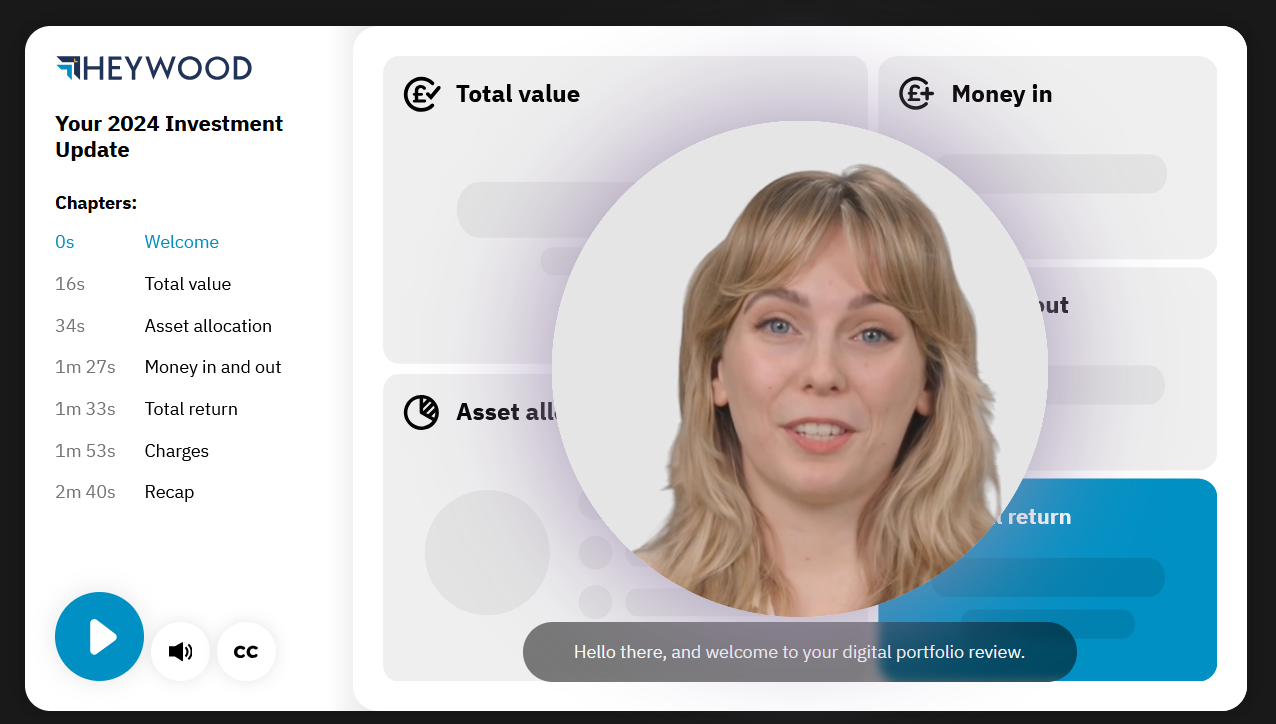Viewport: 1276px width, 724px height.
Task: Select the Asset allocation chapter
Action: [x=208, y=326]
